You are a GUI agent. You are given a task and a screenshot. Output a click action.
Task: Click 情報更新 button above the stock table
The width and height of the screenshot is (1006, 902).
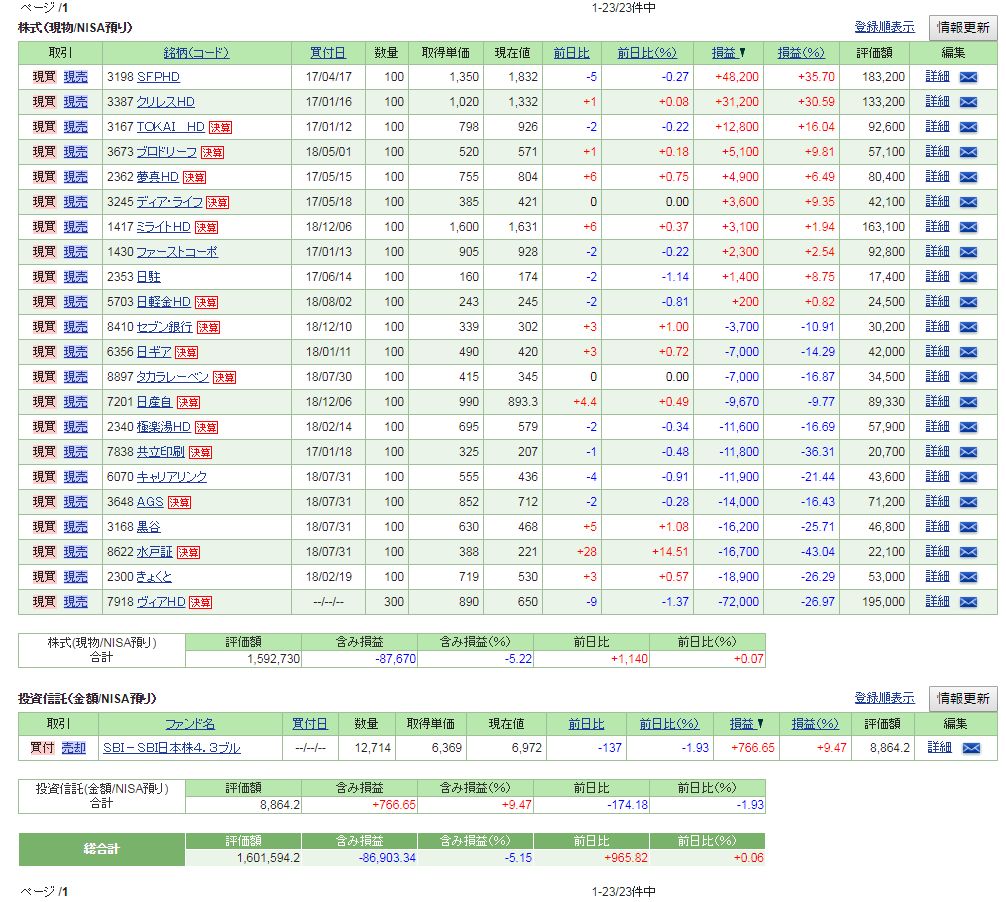tap(963, 28)
